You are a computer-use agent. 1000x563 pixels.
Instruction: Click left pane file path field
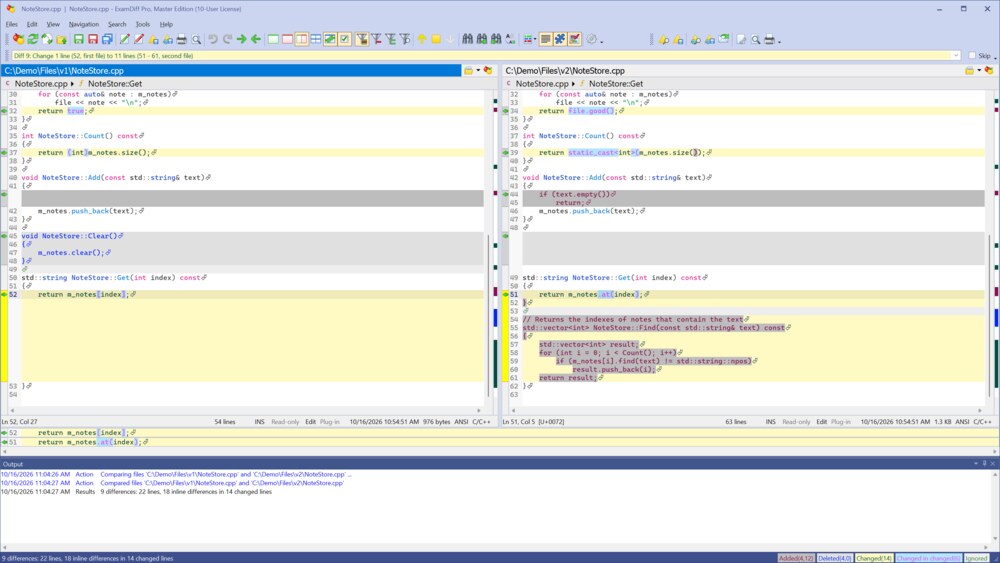[231, 71]
